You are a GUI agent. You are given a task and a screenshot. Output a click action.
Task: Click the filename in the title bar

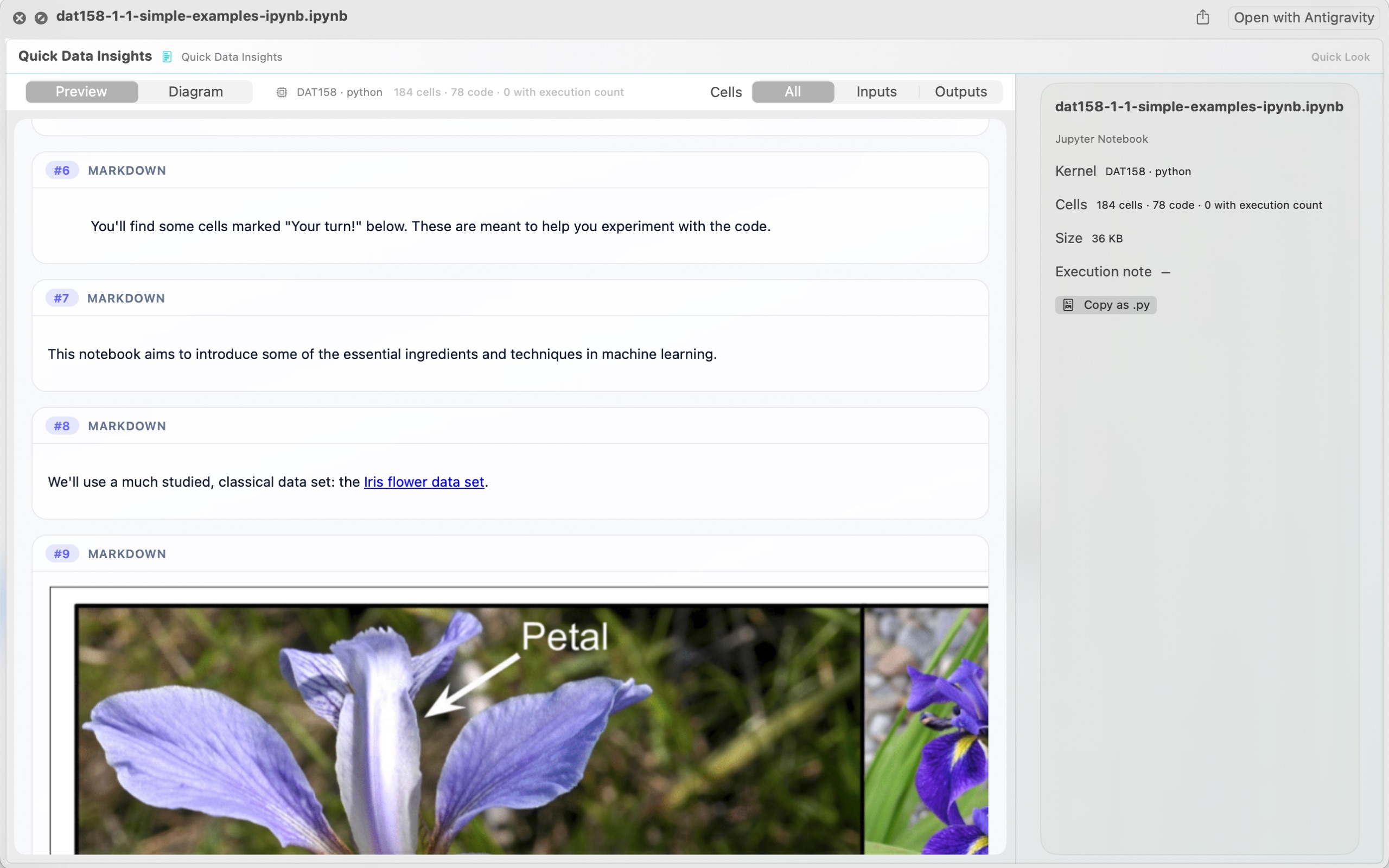(201, 16)
